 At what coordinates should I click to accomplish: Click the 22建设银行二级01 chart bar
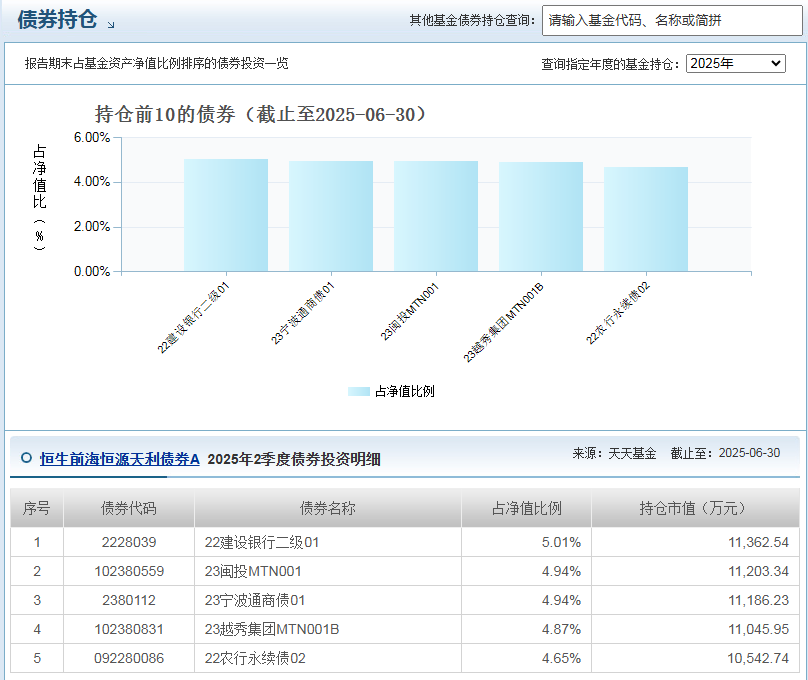tap(226, 215)
